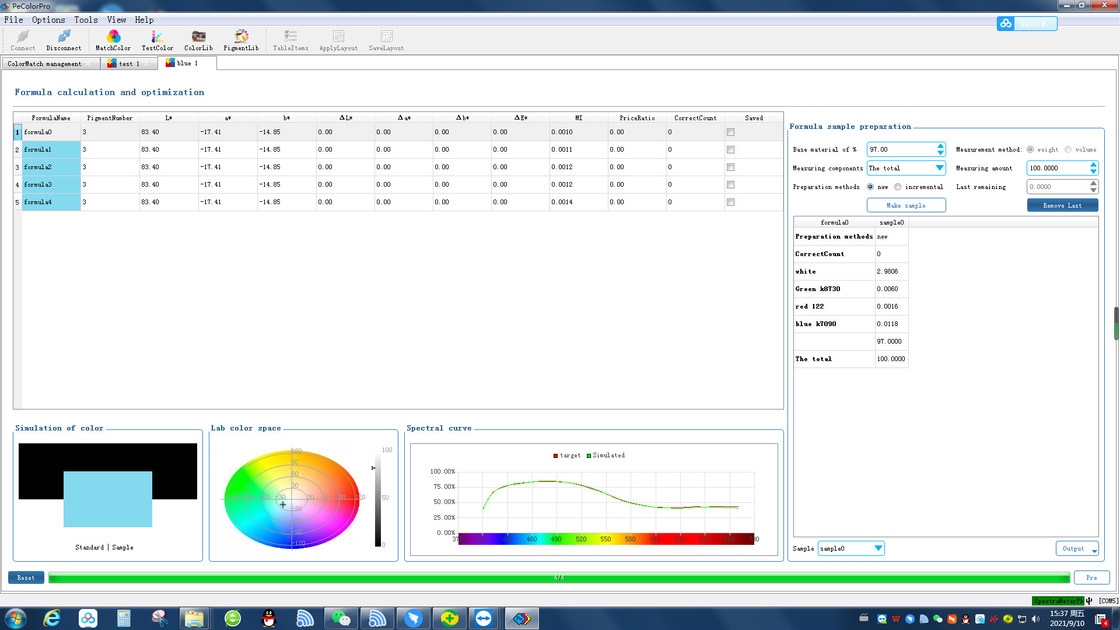
Task: Select the volume measurement method radio
Action: 1068,149
